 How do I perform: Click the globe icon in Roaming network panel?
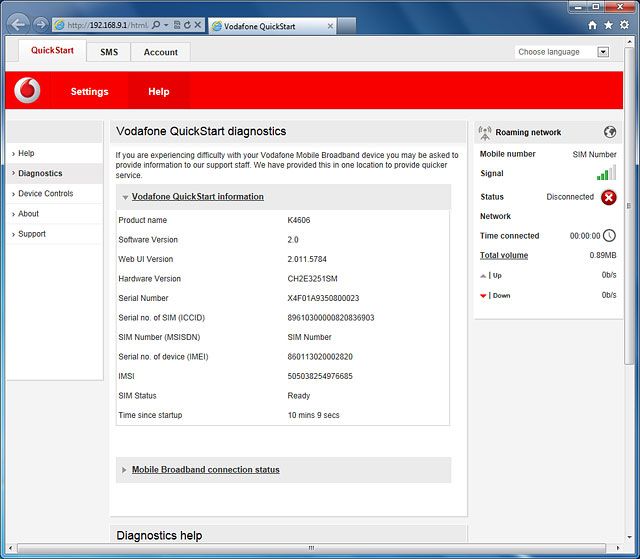[x=610, y=132]
